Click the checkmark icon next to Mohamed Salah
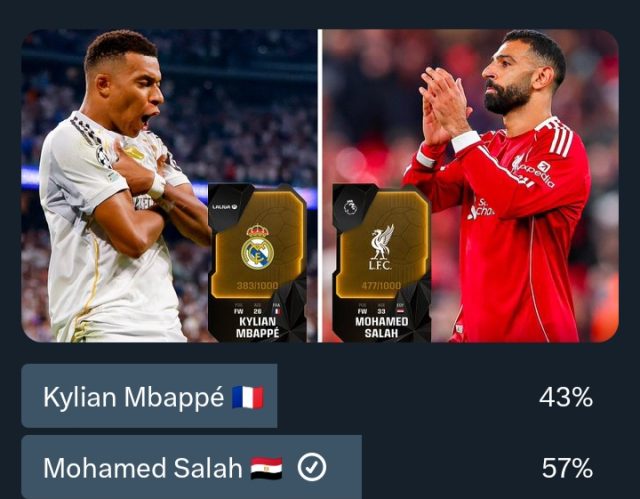The width and height of the screenshot is (640, 499). point(312,468)
